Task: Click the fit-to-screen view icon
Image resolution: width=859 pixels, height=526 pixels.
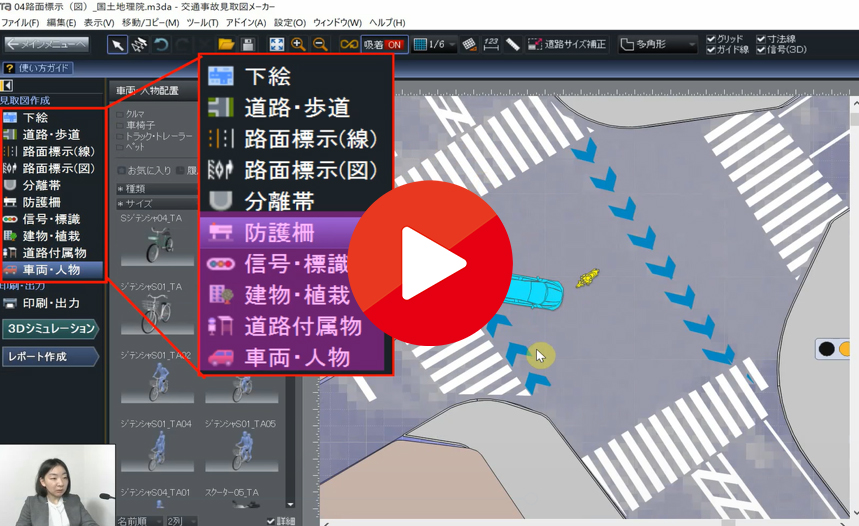Action: coord(277,45)
